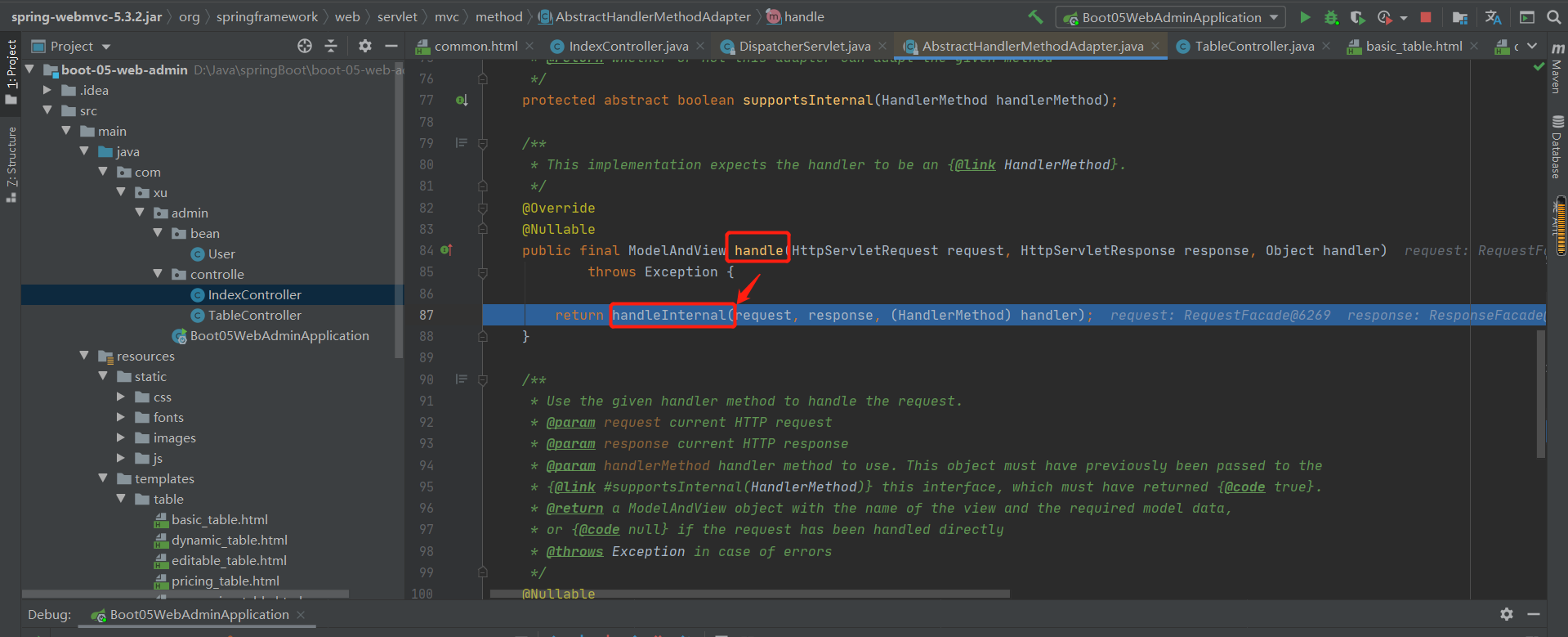The image size is (1568, 637).
Task: Click the Run with Profiler icon
Action: click(x=1384, y=17)
